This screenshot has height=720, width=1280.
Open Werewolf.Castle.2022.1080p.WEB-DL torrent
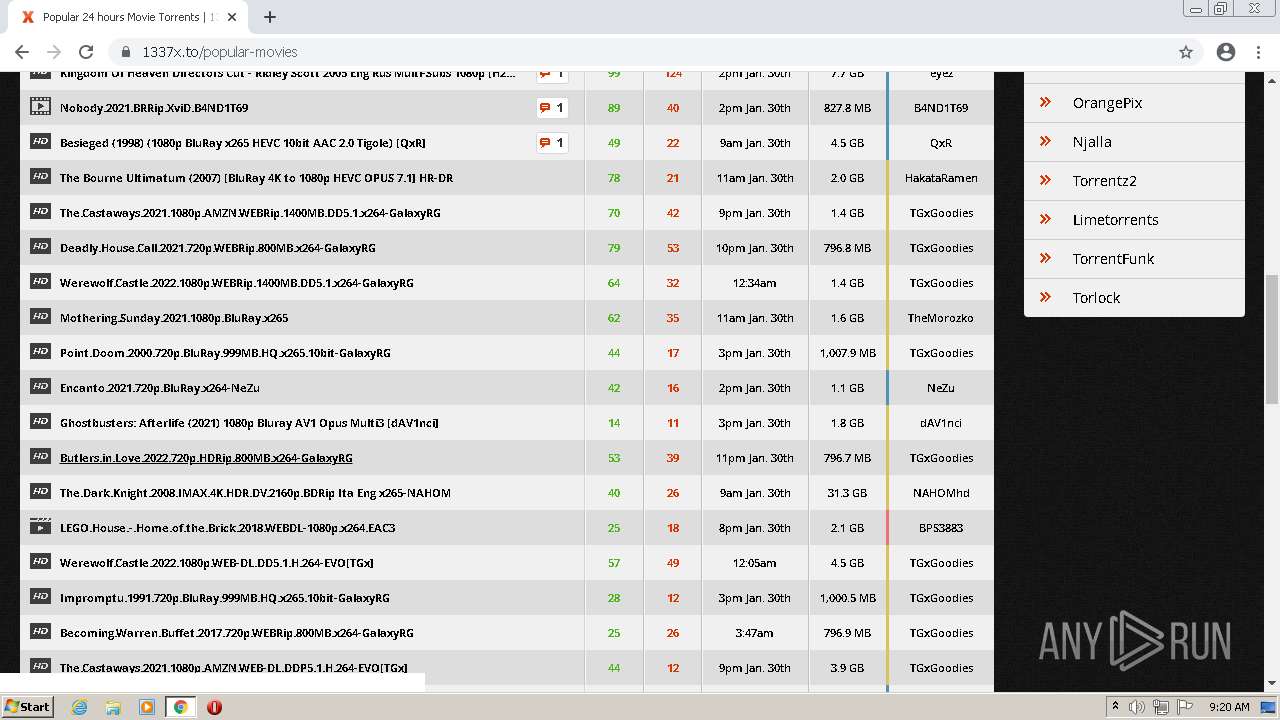pos(217,563)
